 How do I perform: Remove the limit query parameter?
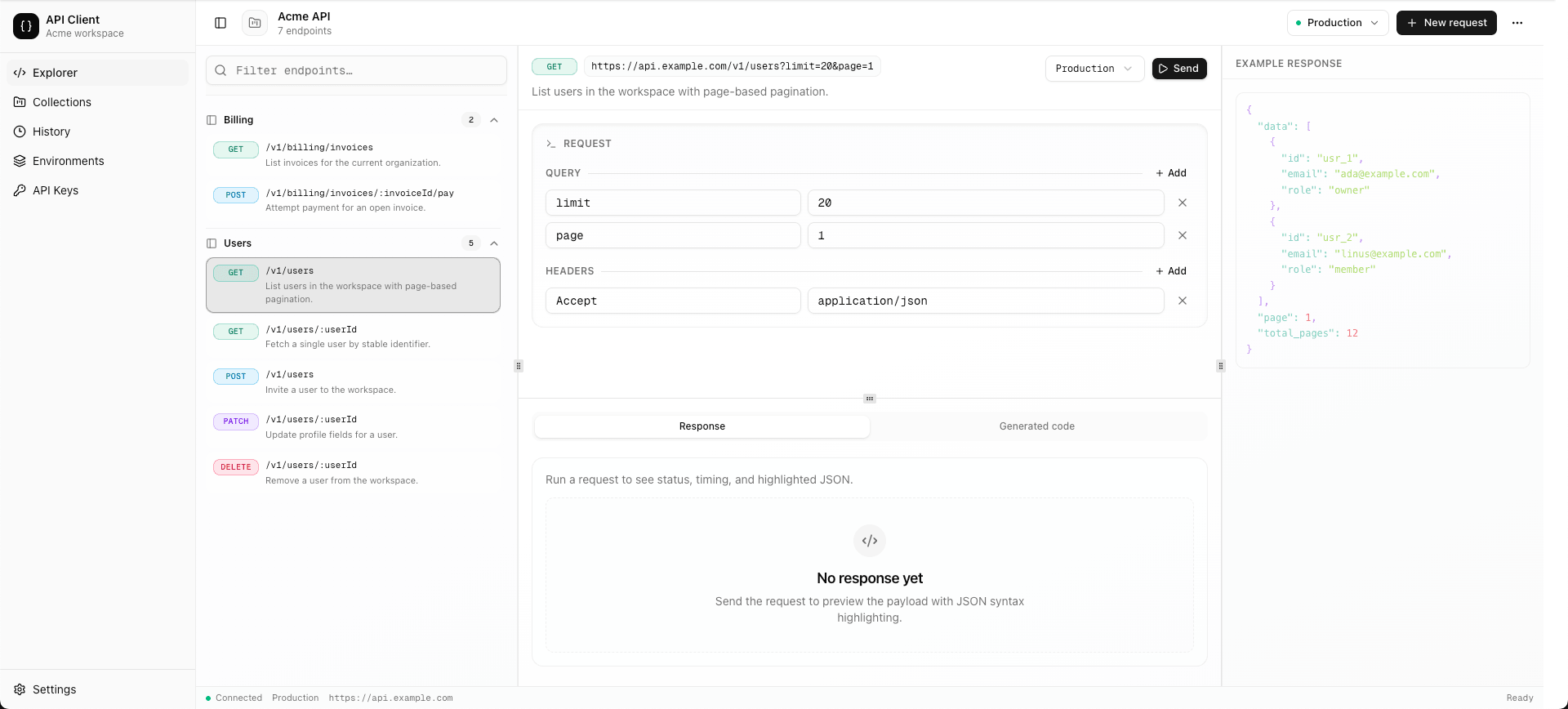tap(1183, 203)
